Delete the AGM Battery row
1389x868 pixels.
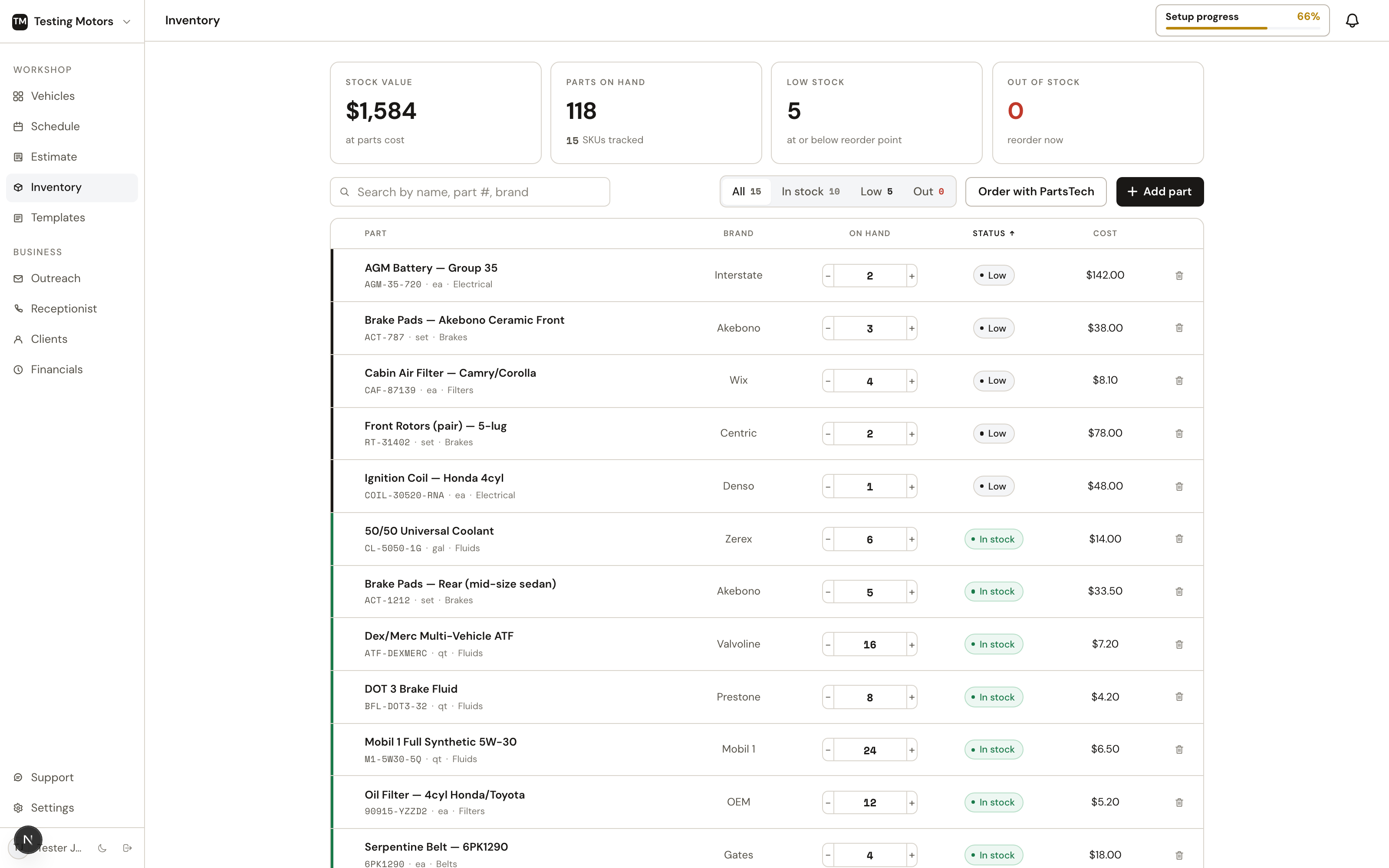click(x=1179, y=276)
